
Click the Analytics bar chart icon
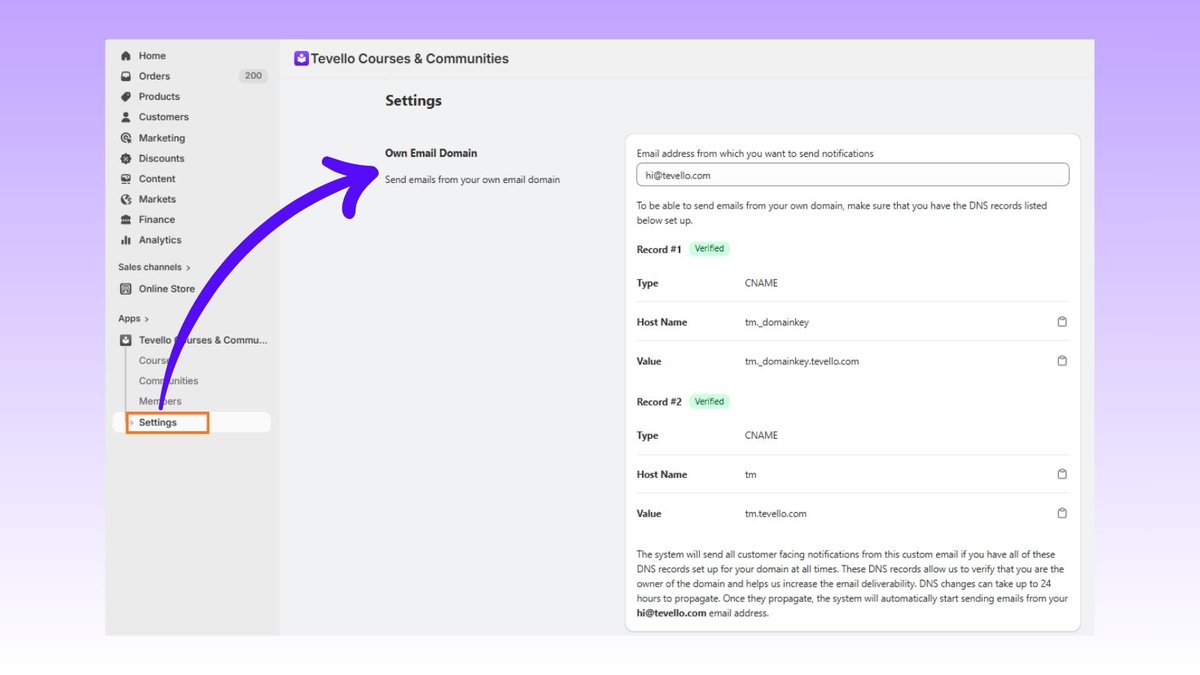coord(126,240)
